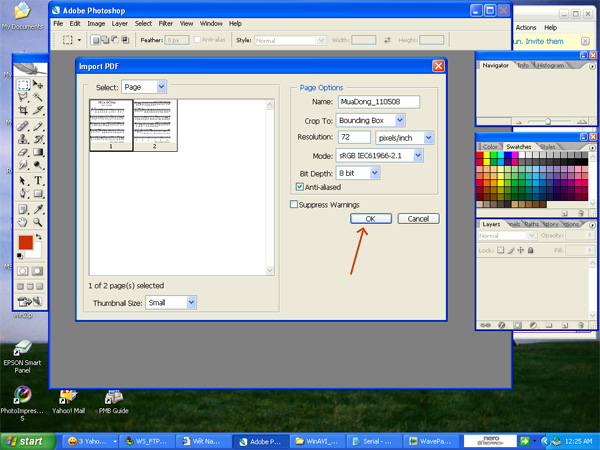Open the Crop To dropdown

[x=370, y=121]
